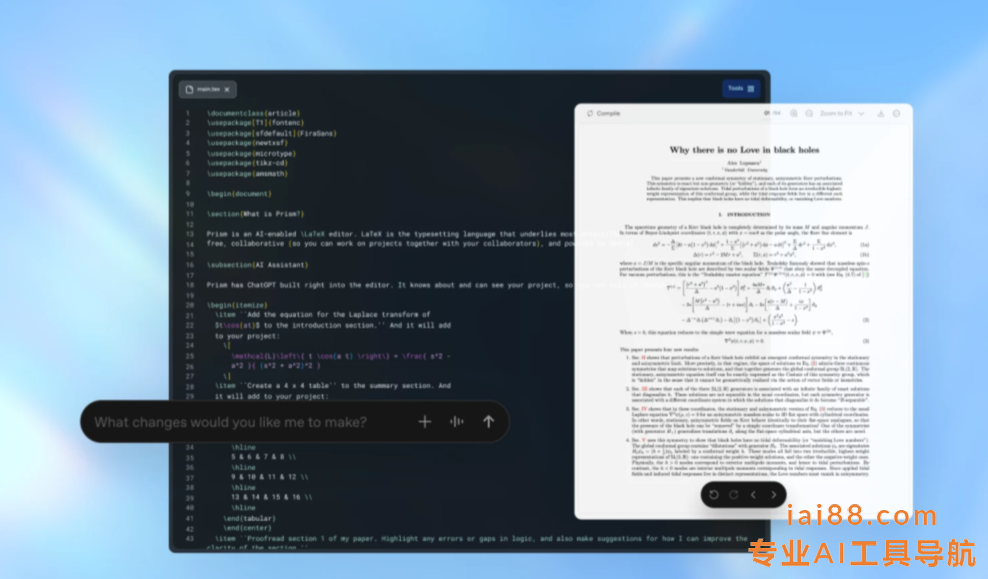The image size is (988, 579).
Task: Go to the next change with right chevron
Action: [773, 494]
